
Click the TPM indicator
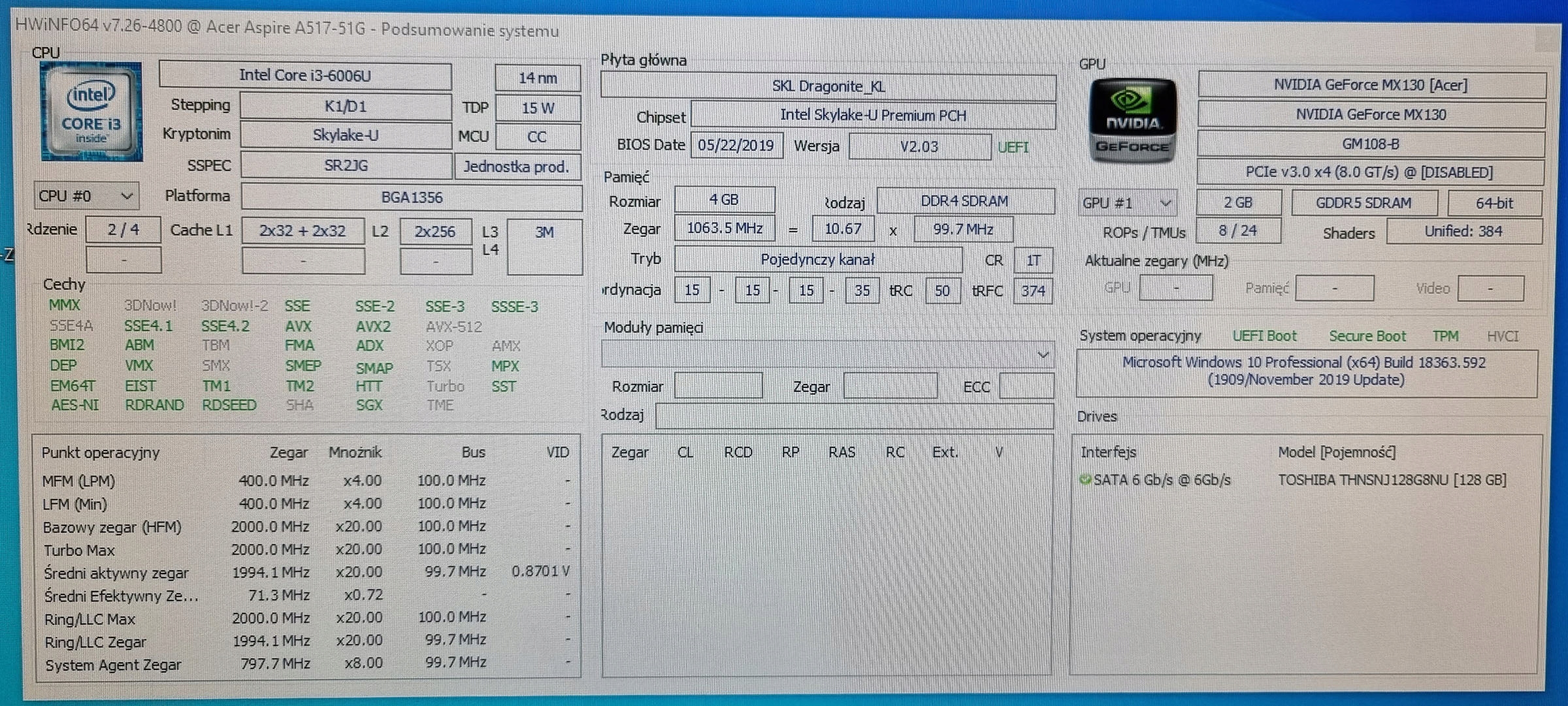[x=1445, y=336]
